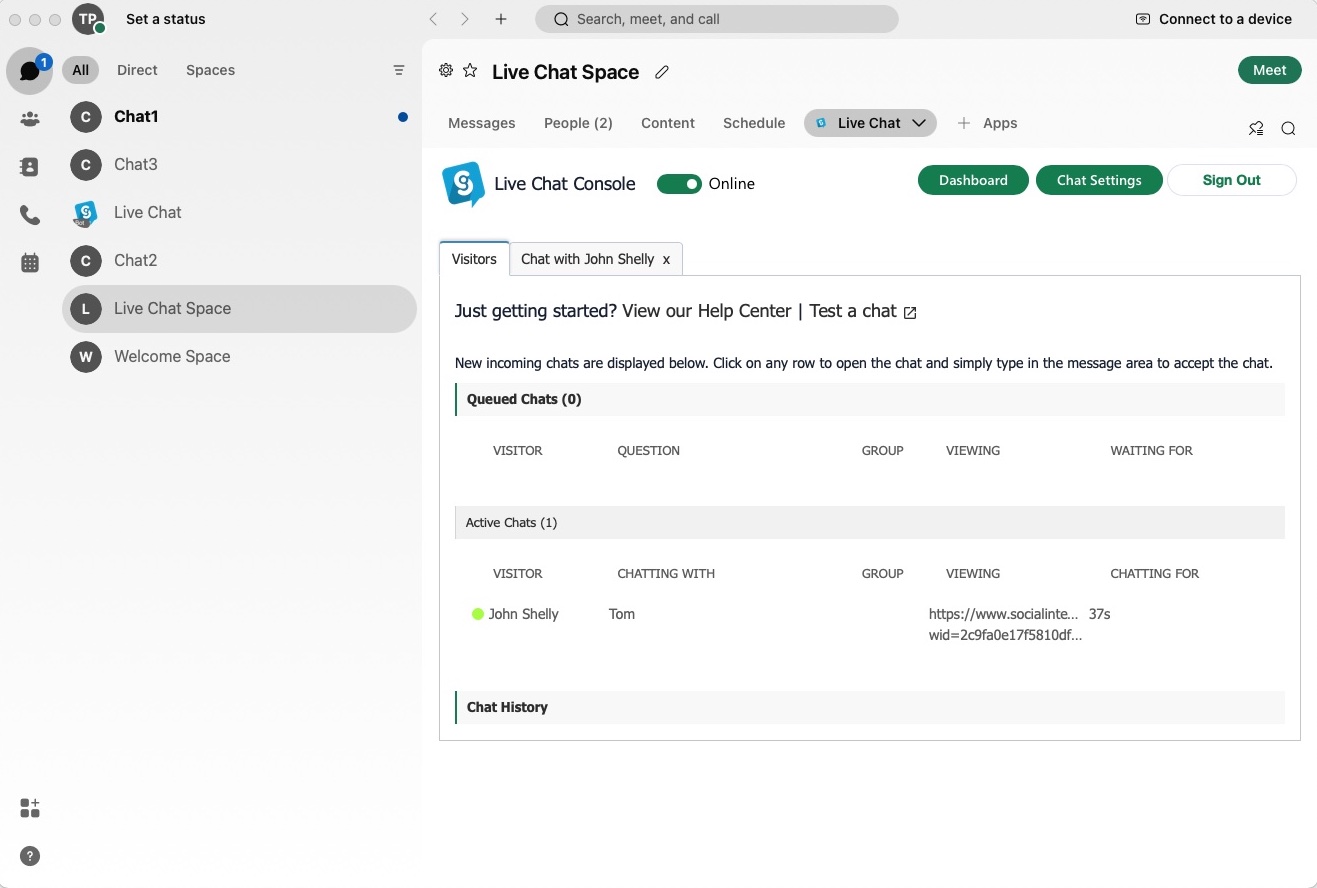Open the Contacts icon in the sidebar

(x=29, y=167)
